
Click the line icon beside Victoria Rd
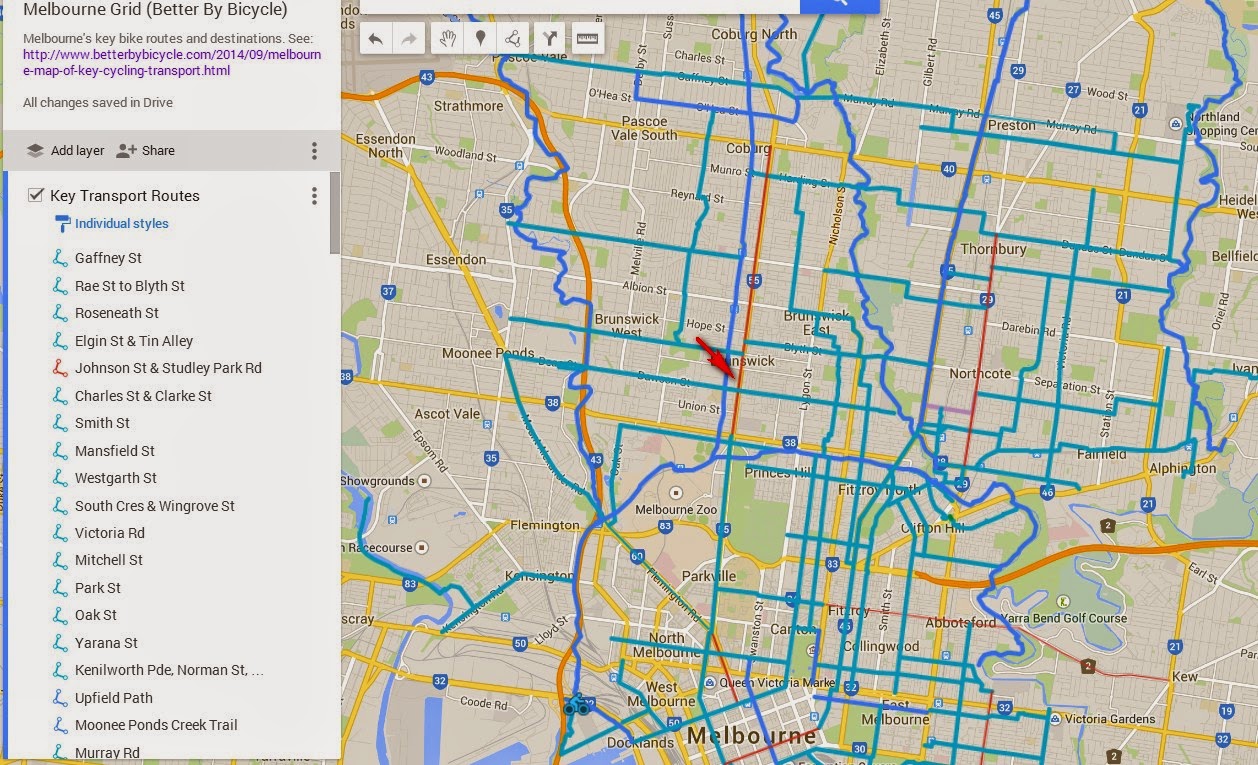[60, 533]
